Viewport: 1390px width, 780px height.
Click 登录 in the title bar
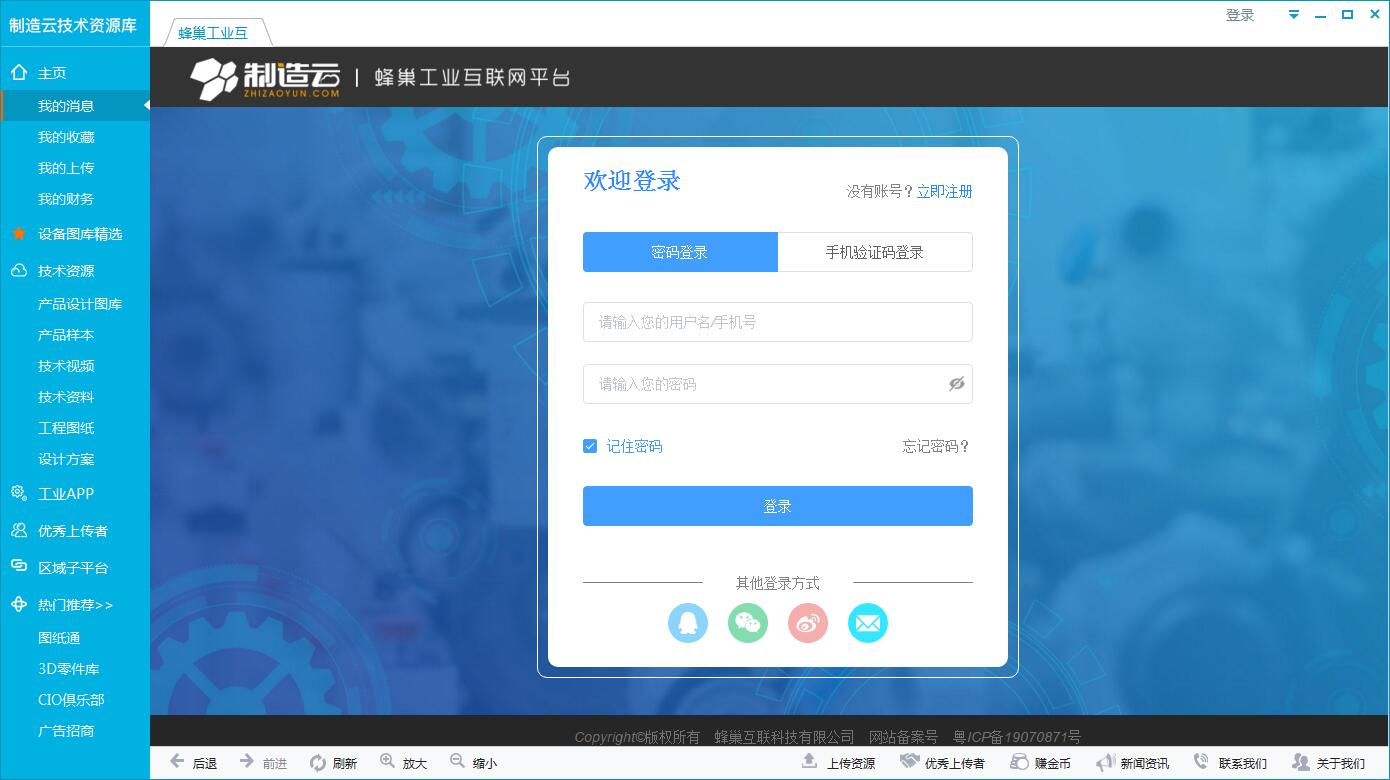click(x=1240, y=15)
